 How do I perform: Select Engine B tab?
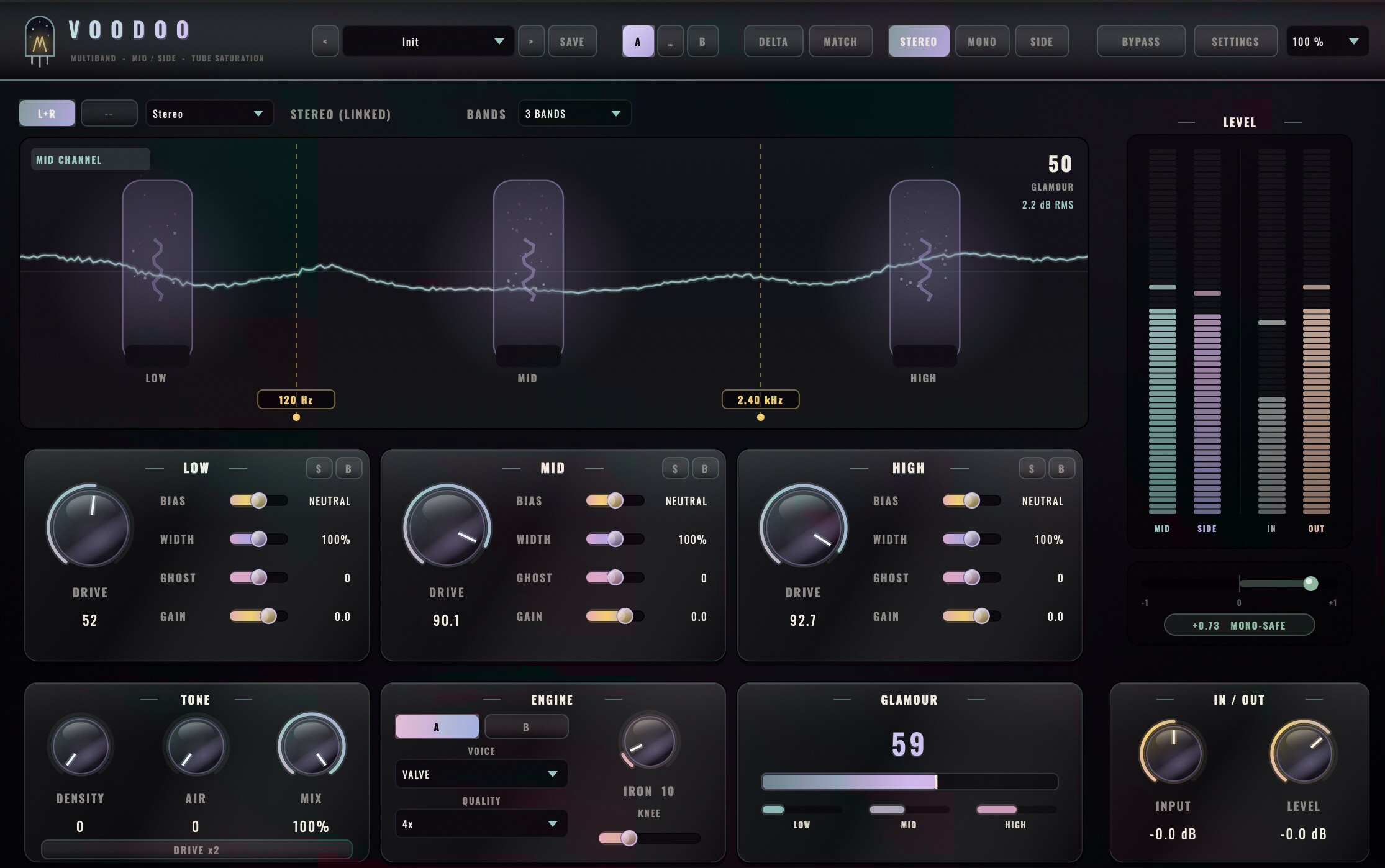coord(526,726)
